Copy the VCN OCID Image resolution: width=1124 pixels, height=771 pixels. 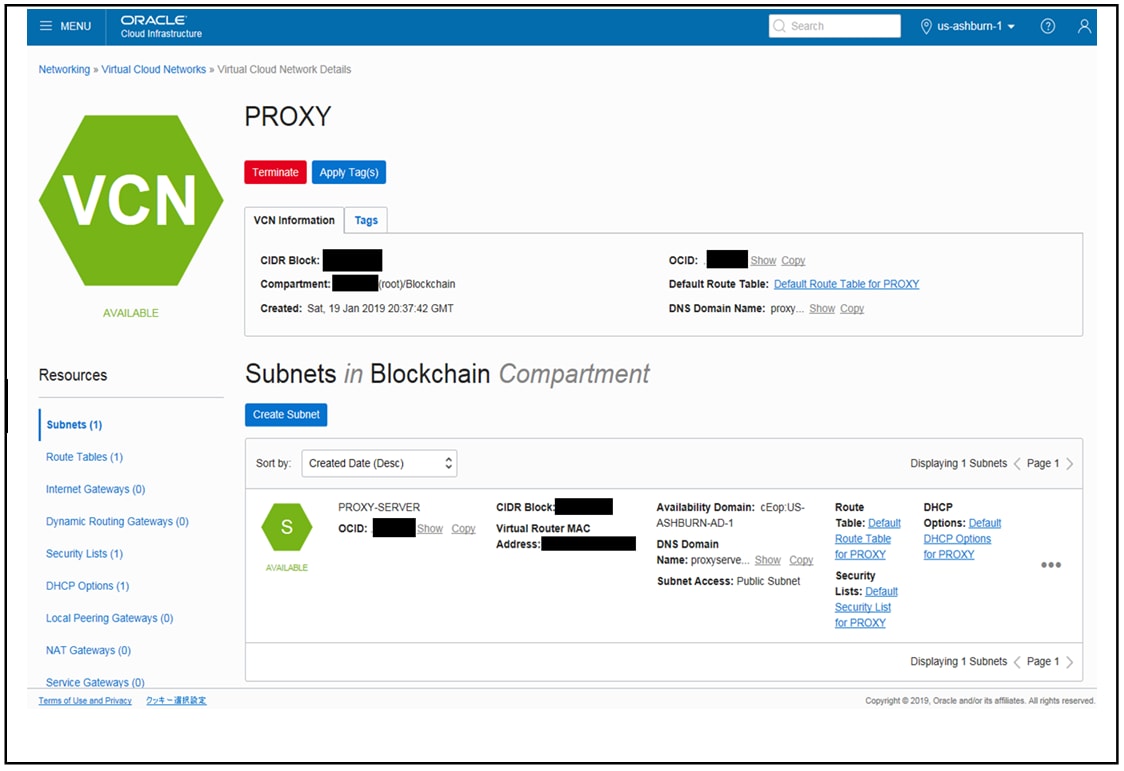click(793, 260)
